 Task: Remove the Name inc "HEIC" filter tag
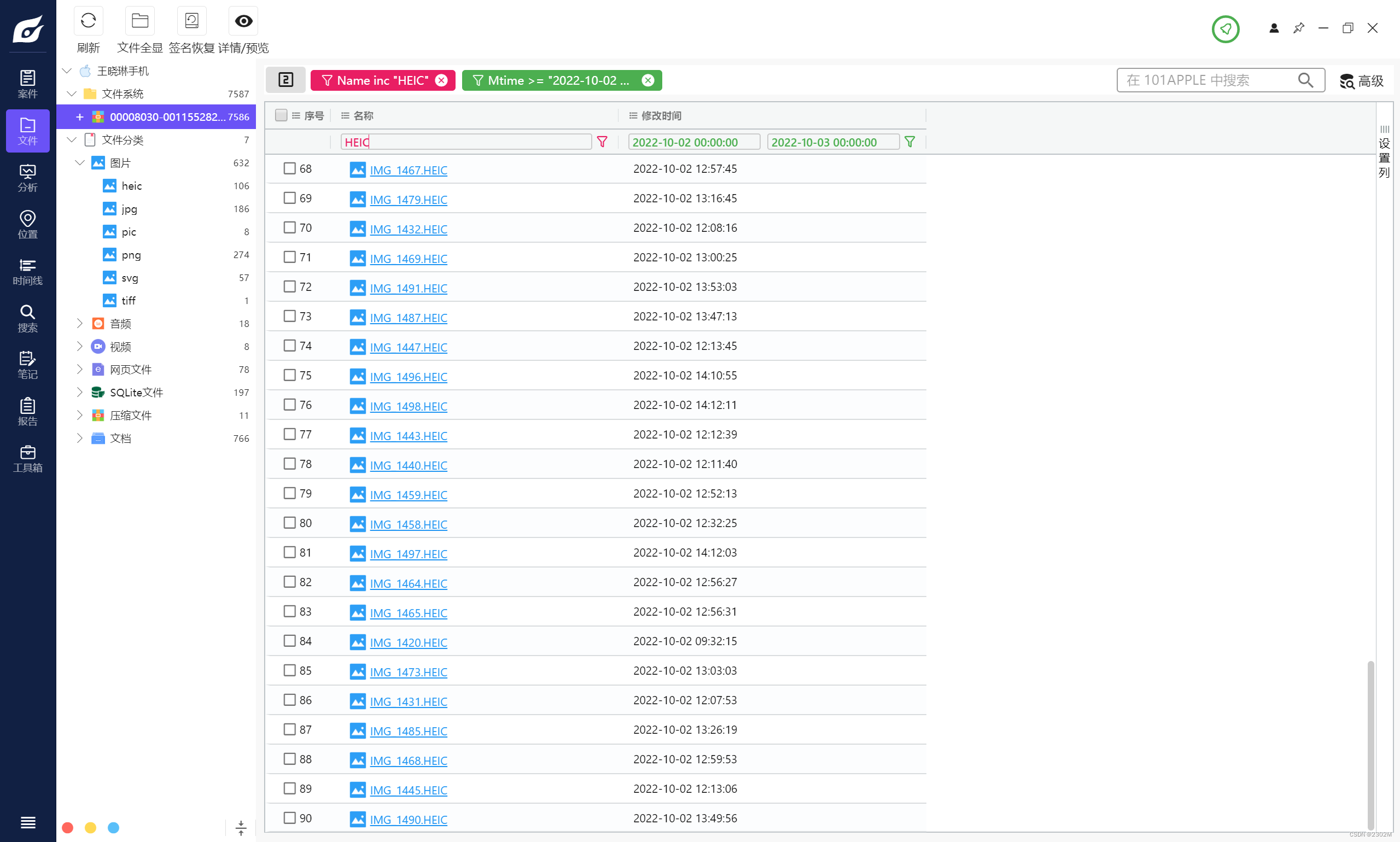441,80
